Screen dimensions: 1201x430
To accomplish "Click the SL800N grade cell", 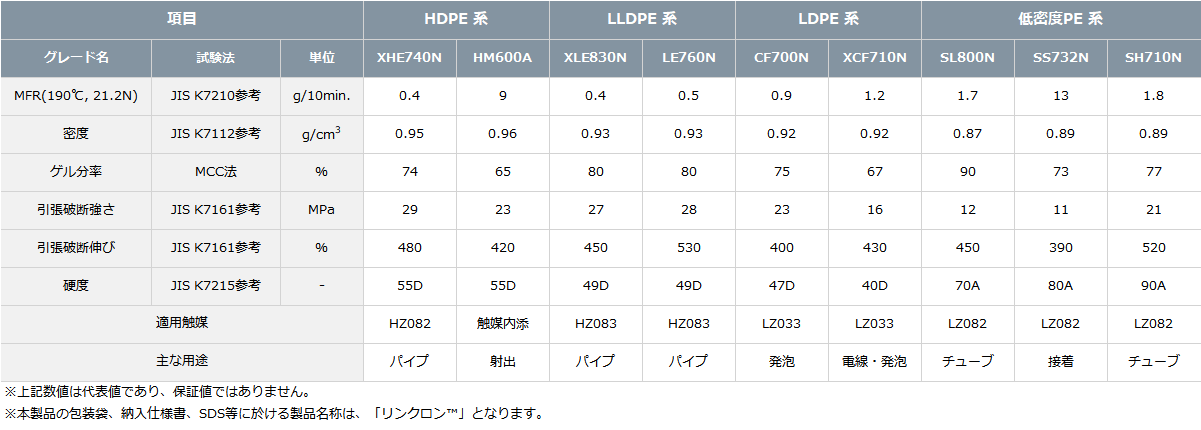I will coord(968,58).
